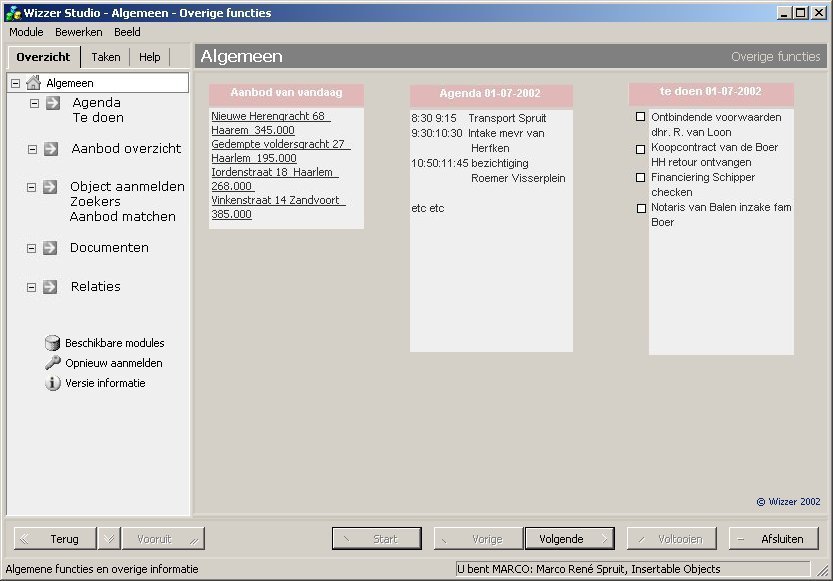Switch to the Taken tab
Screen dimensions: 833x581
tap(105, 57)
